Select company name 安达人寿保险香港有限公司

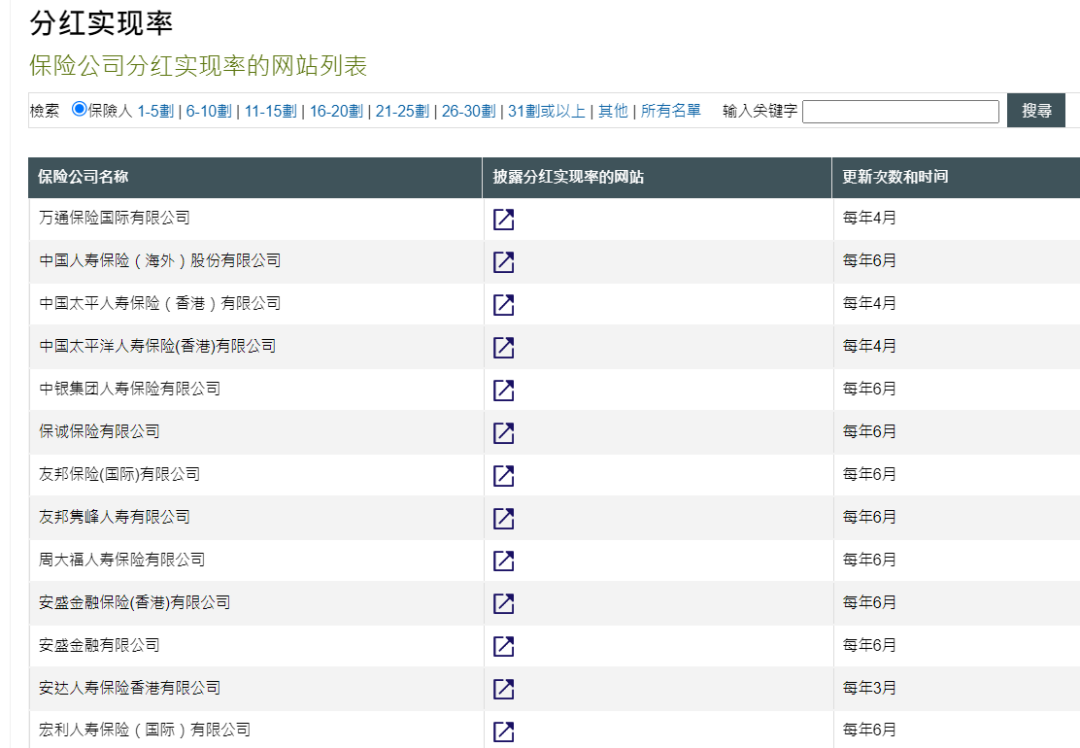pos(129,687)
